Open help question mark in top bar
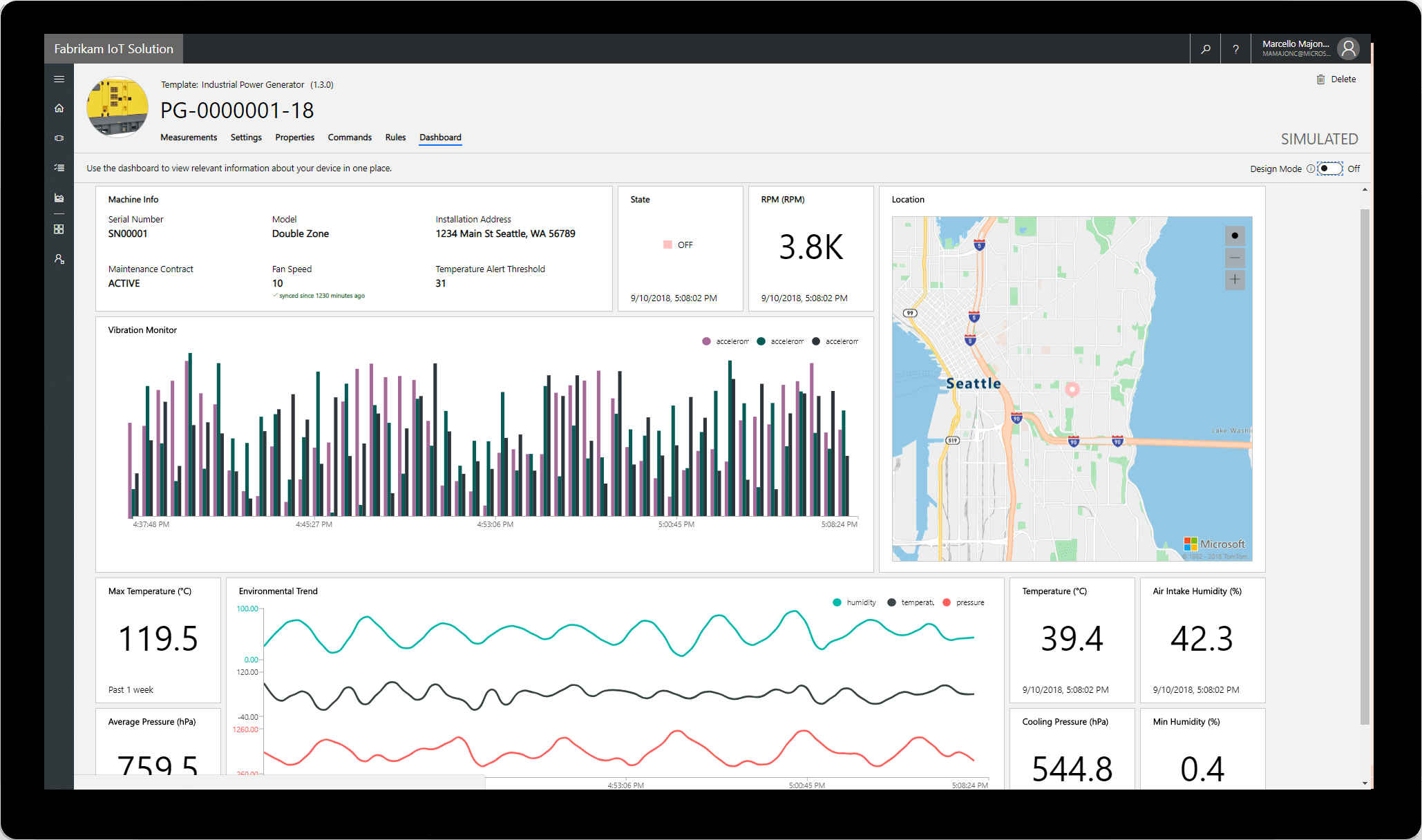The width and height of the screenshot is (1422, 840). [1235, 49]
